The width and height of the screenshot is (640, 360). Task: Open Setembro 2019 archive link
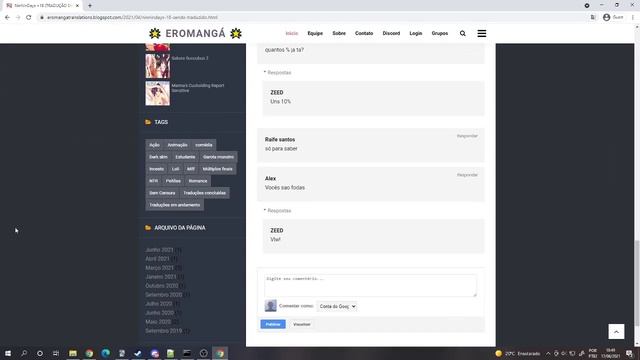pyautogui.click(x=164, y=331)
